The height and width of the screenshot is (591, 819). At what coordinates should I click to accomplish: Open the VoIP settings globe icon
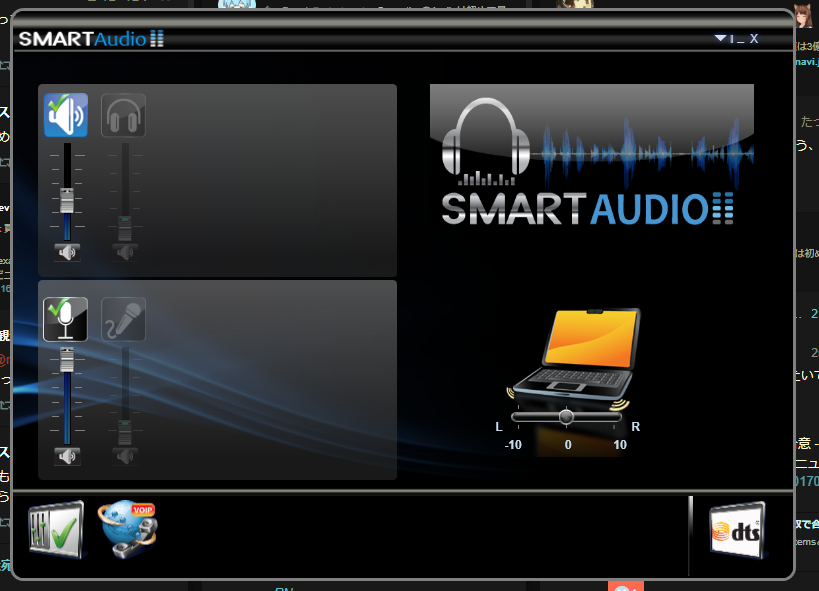[127, 529]
